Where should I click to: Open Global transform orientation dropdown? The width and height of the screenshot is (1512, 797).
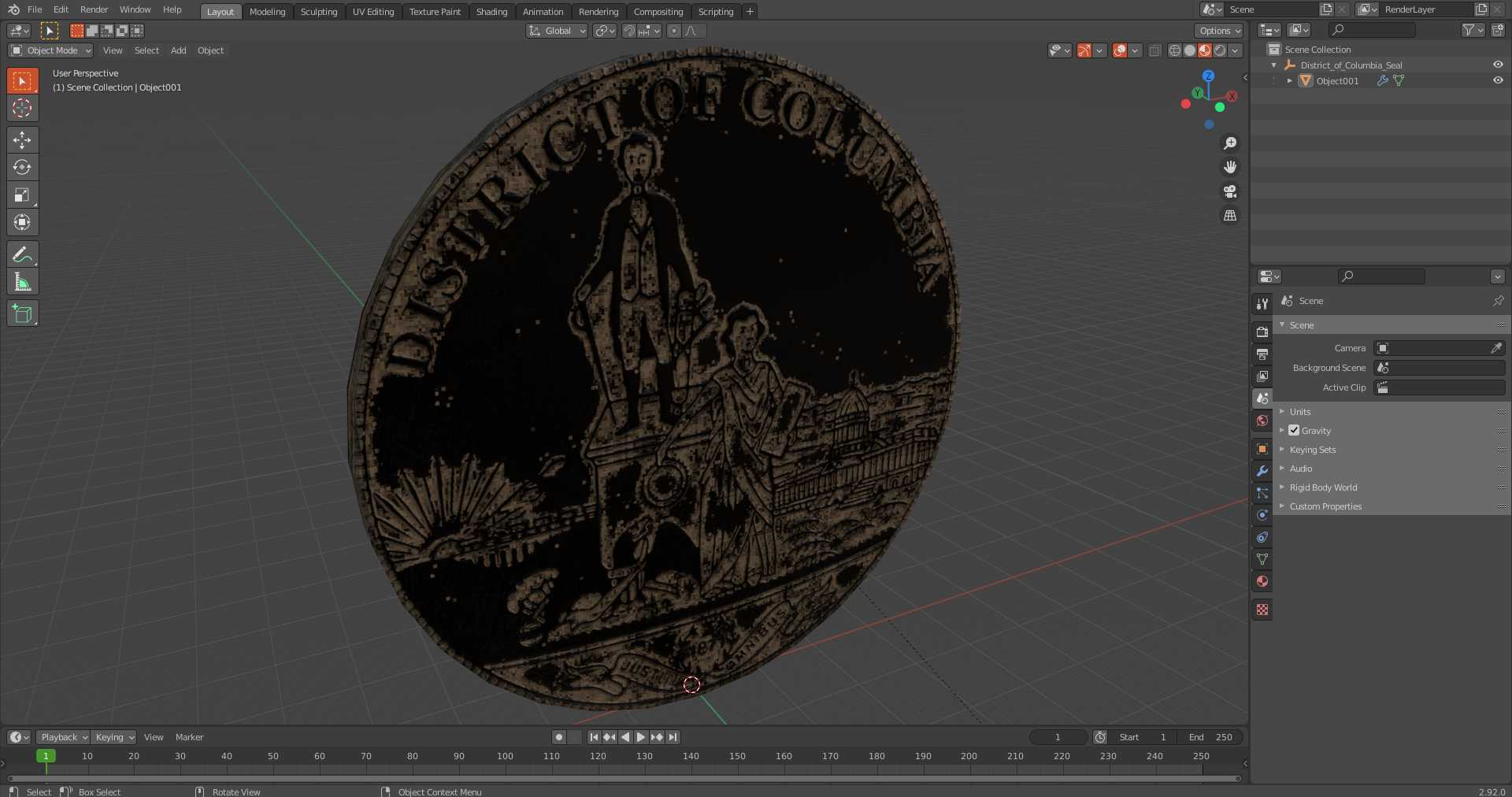pos(557,31)
